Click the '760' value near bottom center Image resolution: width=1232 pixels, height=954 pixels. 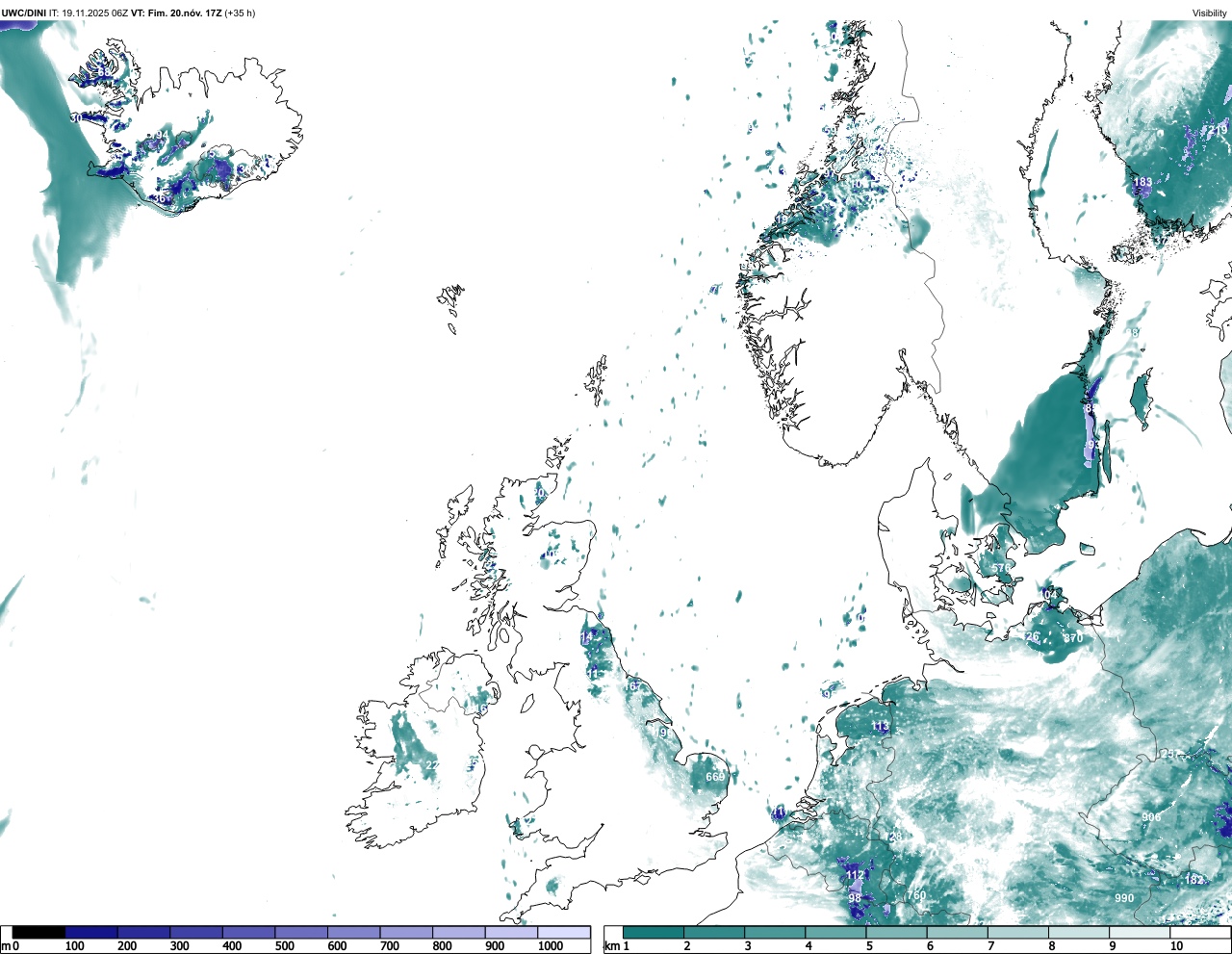pyautogui.click(x=916, y=895)
